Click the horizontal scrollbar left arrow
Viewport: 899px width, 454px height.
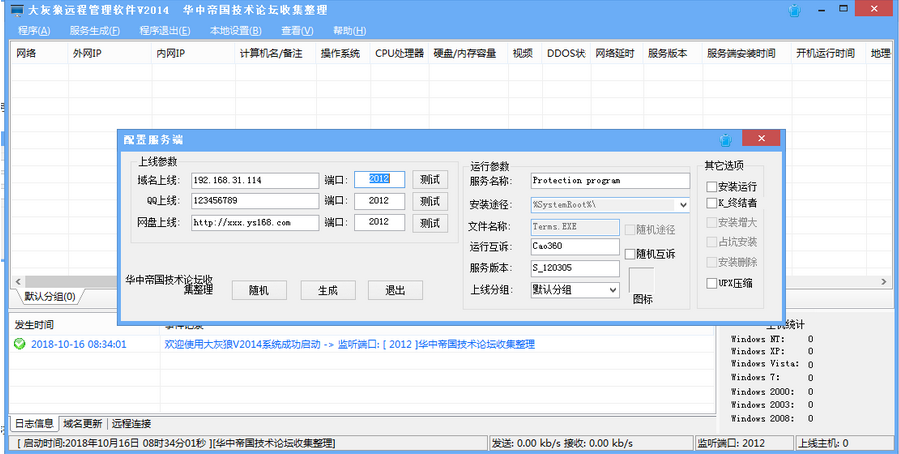tap(18, 282)
